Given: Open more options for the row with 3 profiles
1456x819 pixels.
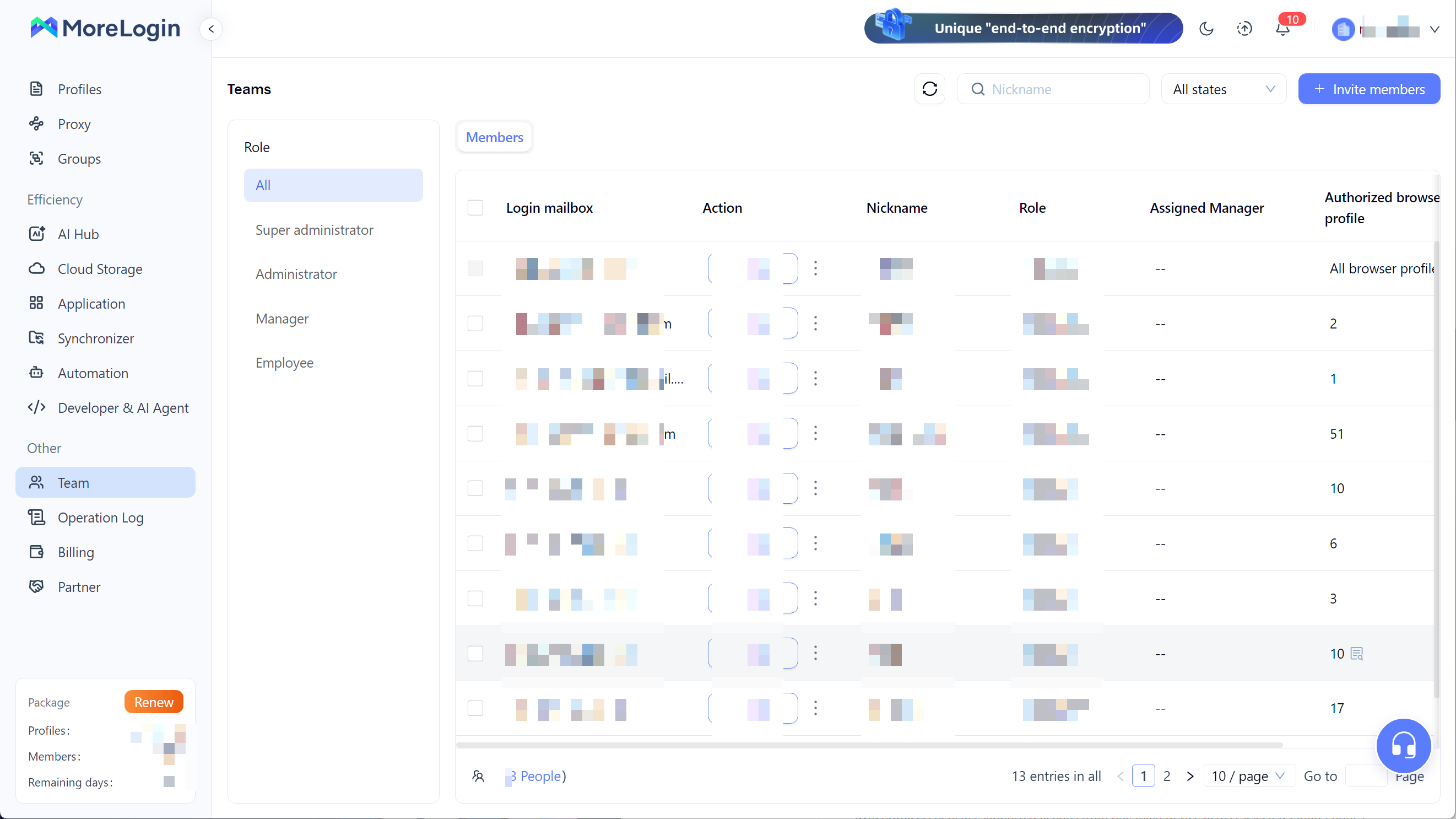Looking at the screenshot, I should pos(815,599).
